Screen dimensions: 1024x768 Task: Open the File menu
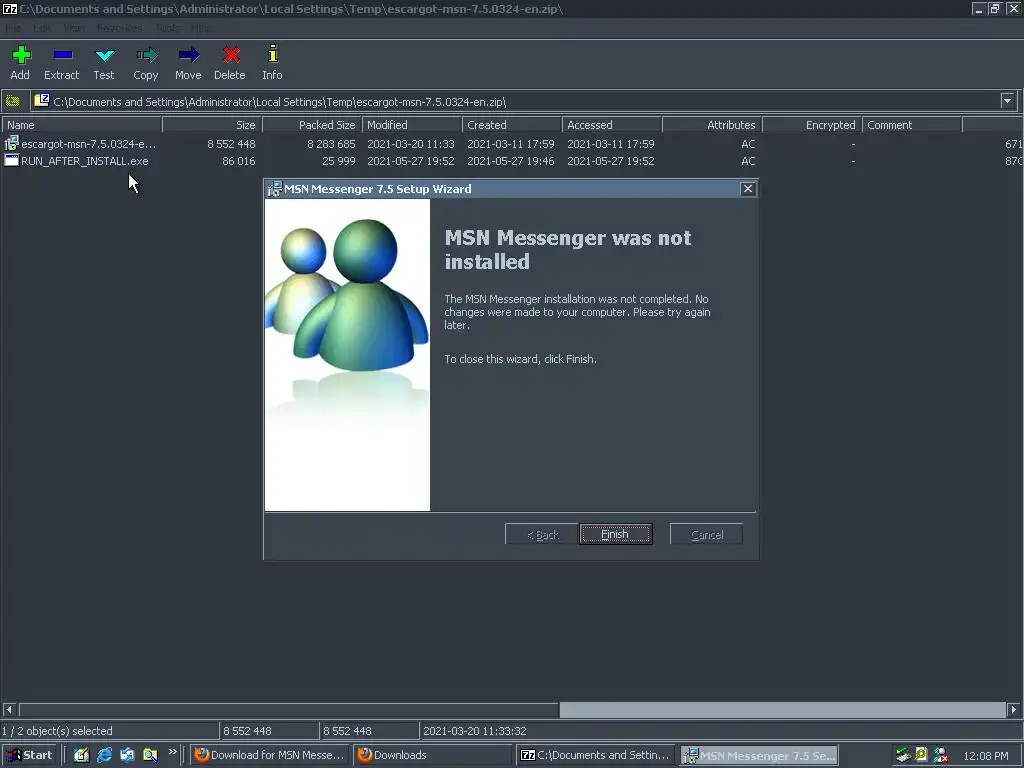[x=13, y=28]
